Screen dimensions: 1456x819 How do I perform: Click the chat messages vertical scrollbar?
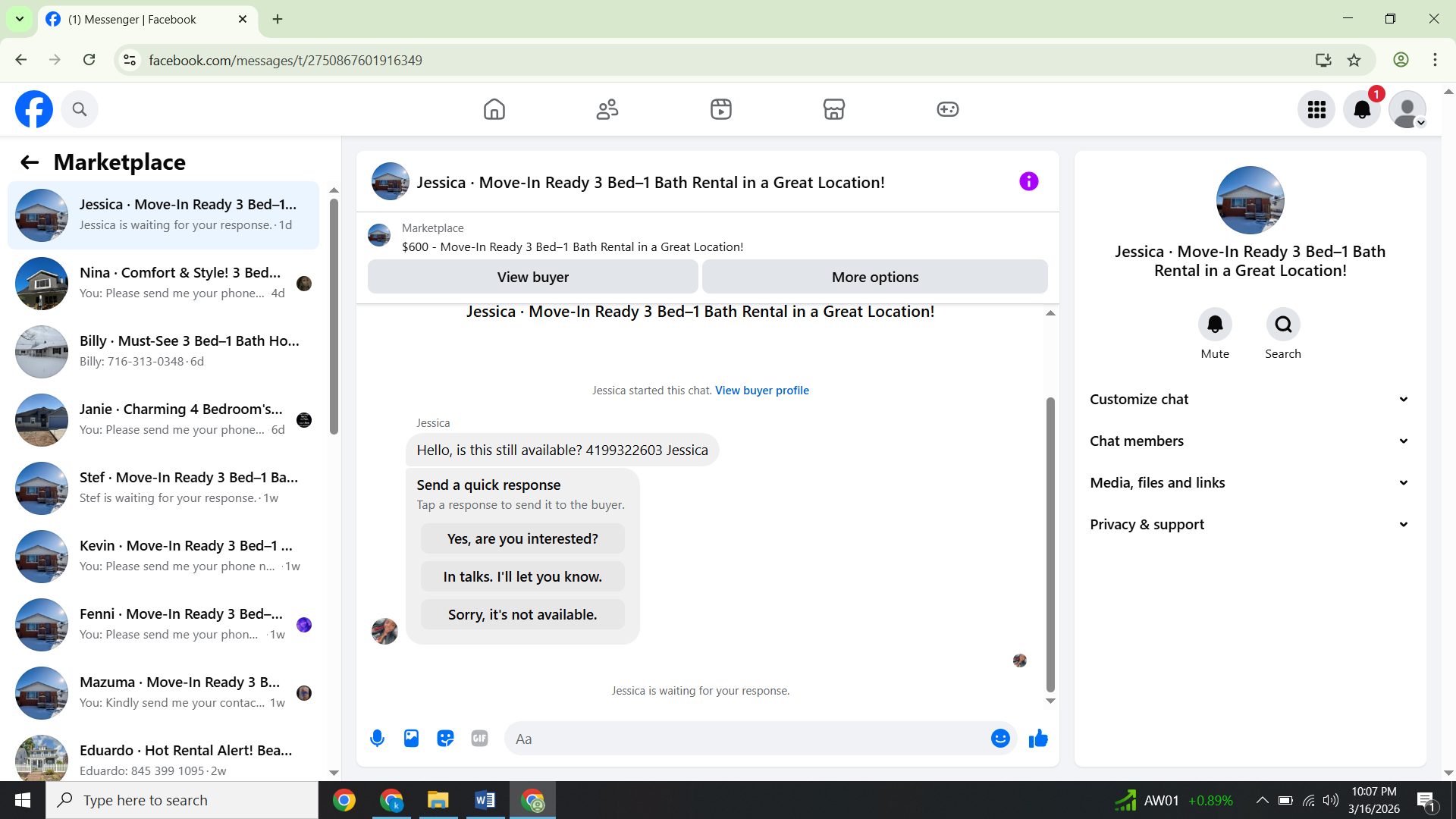1050,544
